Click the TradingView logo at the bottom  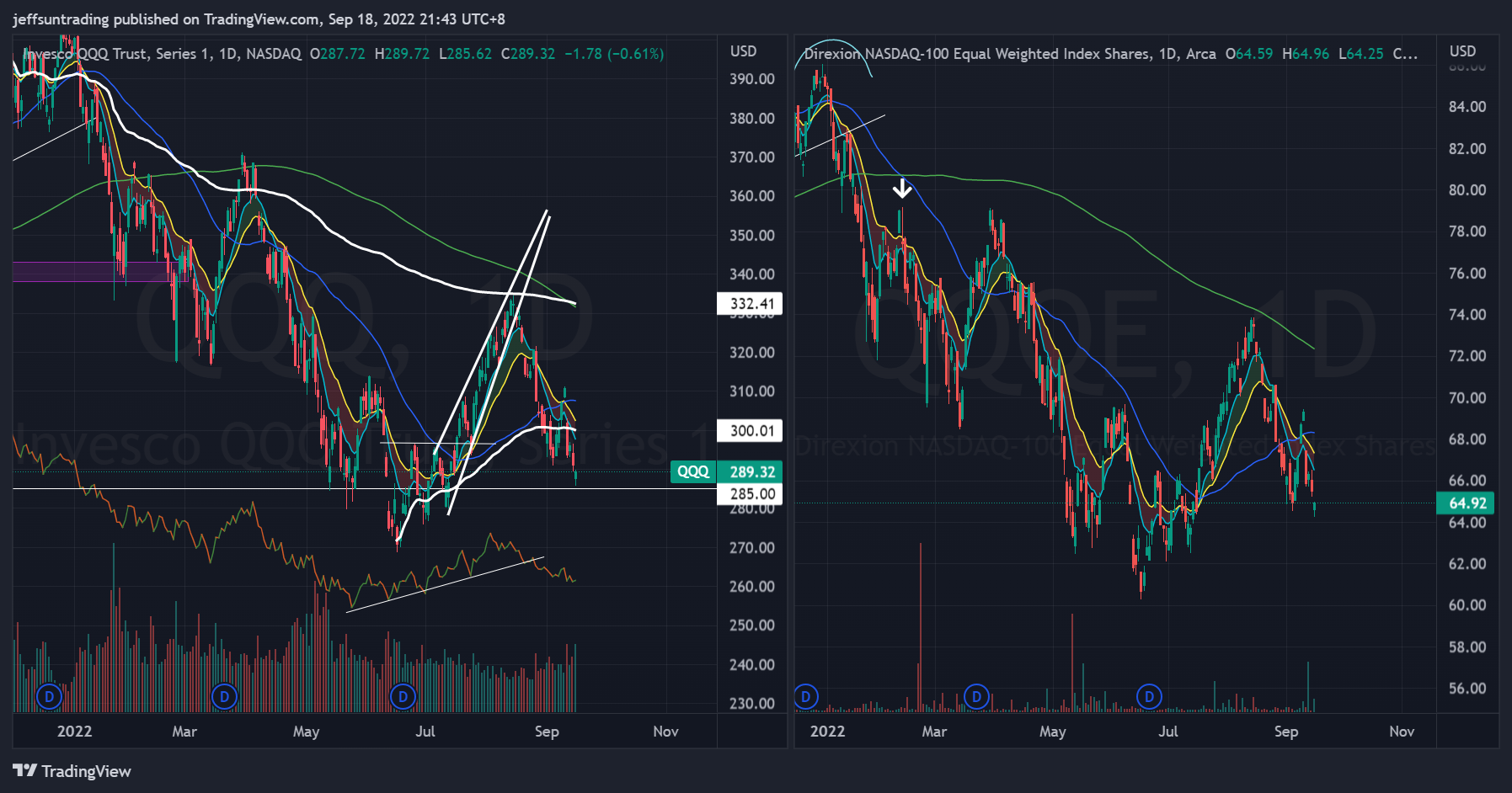tap(72, 771)
